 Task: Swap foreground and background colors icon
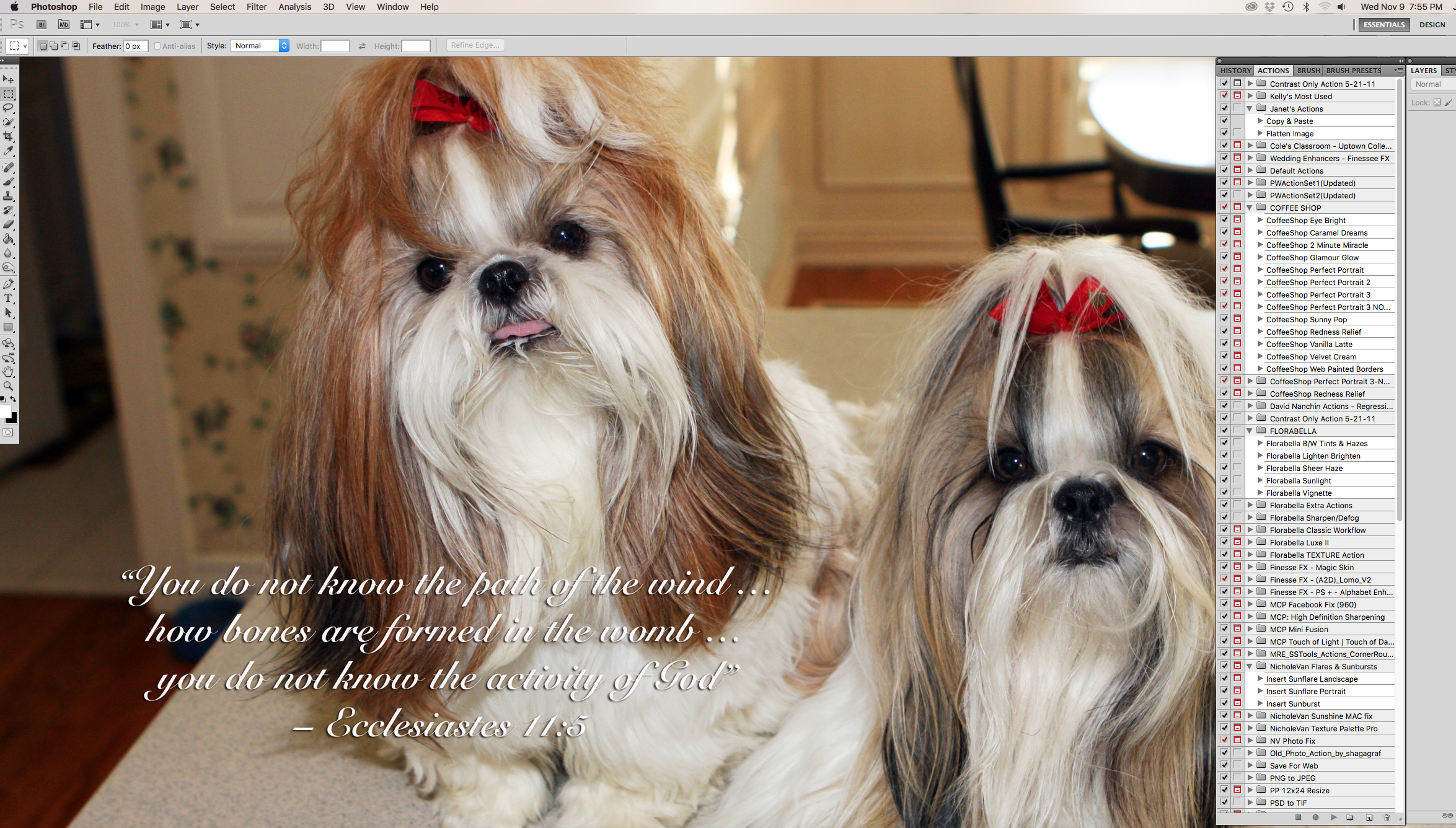click(13, 400)
